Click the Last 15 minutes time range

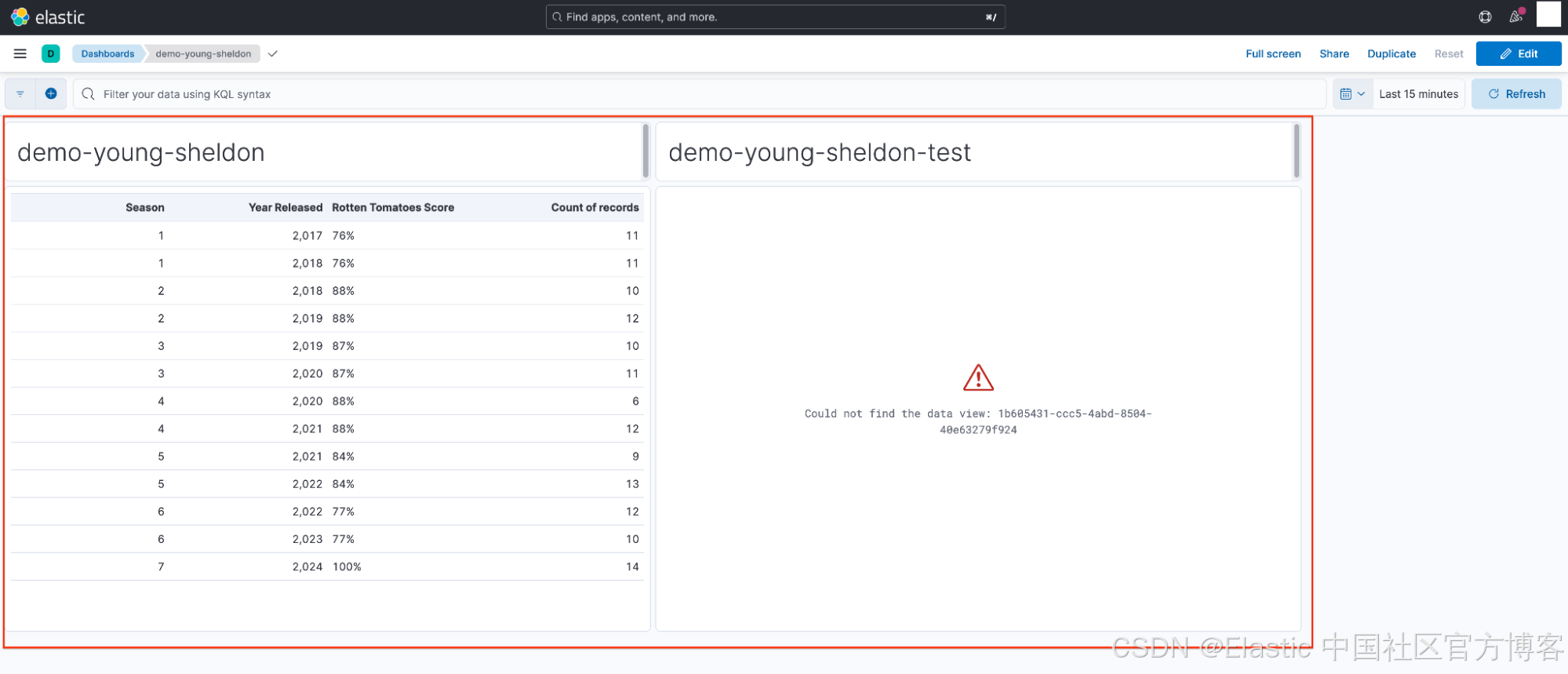point(1418,94)
